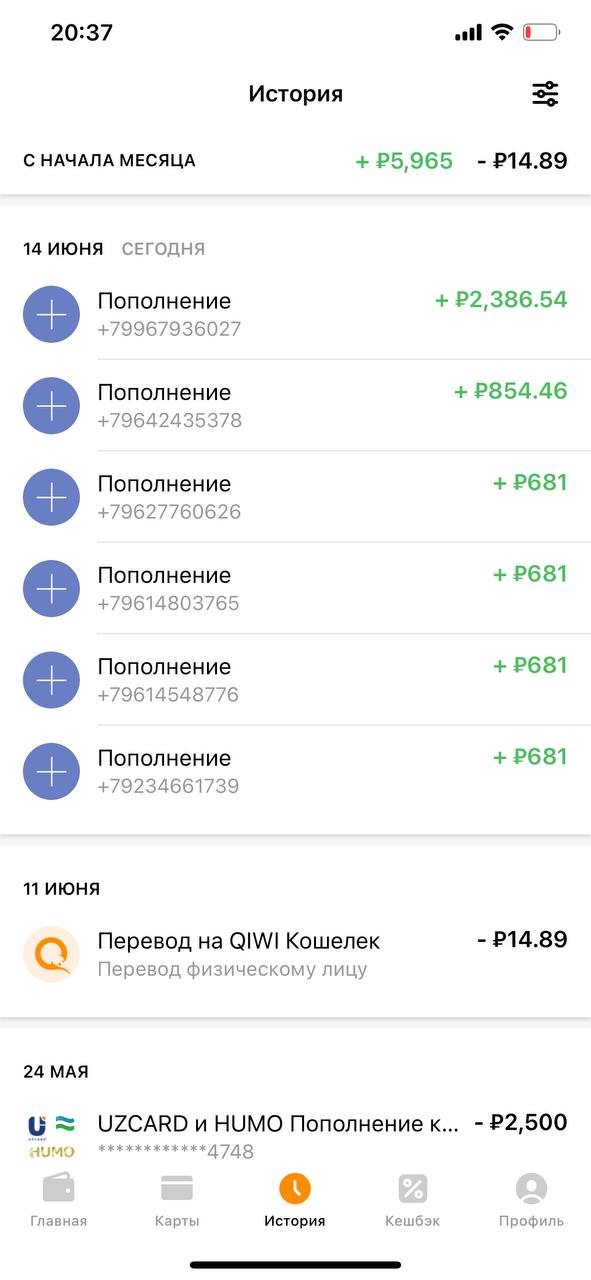Screen dimensions: 591x1280
Task: Tap the battery indicator in status bar
Action: pyautogui.click(x=542, y=33)
